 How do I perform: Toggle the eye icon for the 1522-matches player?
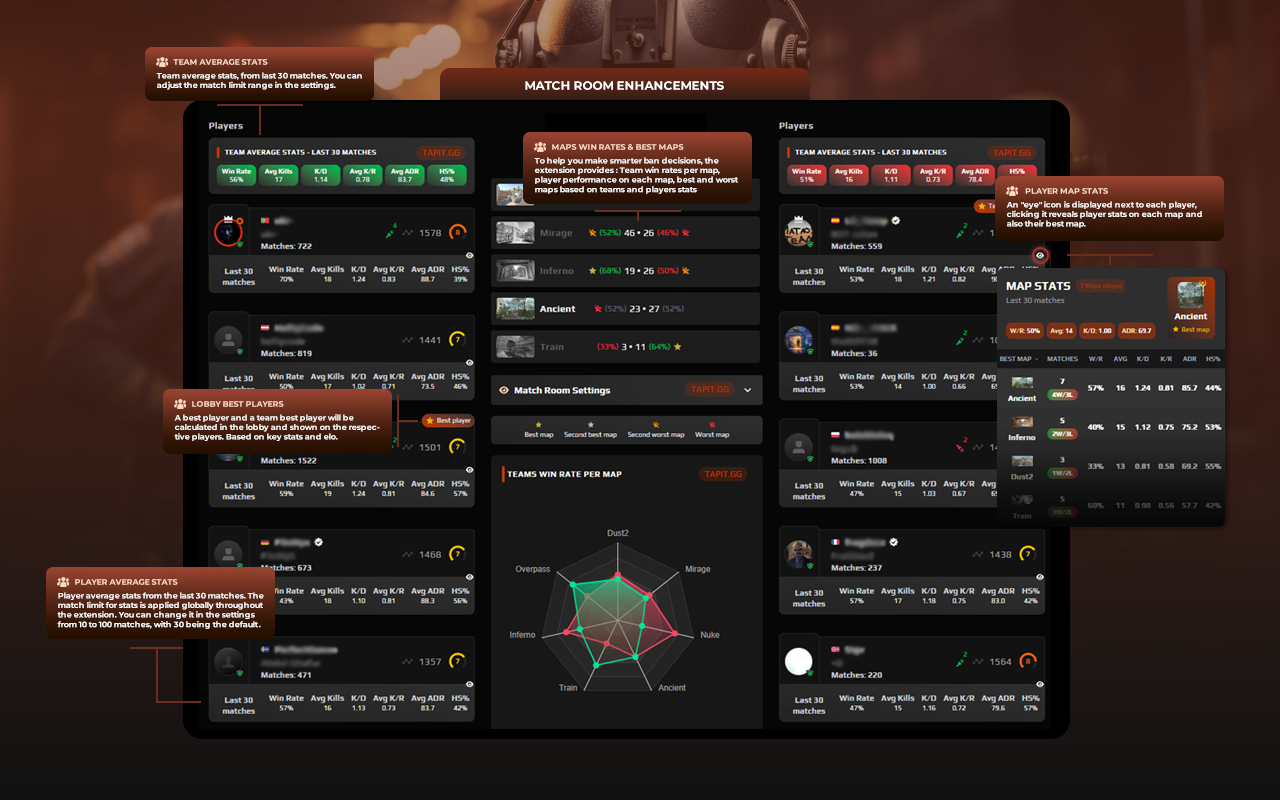[x=469, y=470]
